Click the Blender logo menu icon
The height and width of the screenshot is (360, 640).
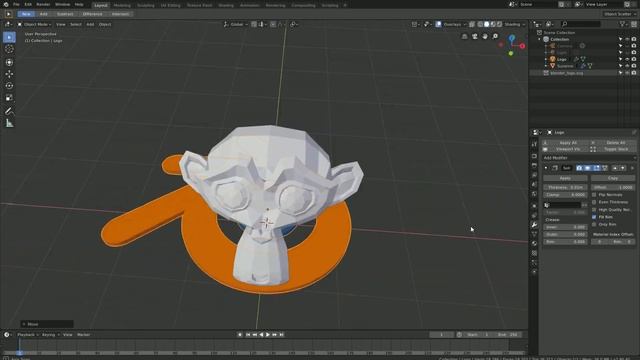pos(6,4)
